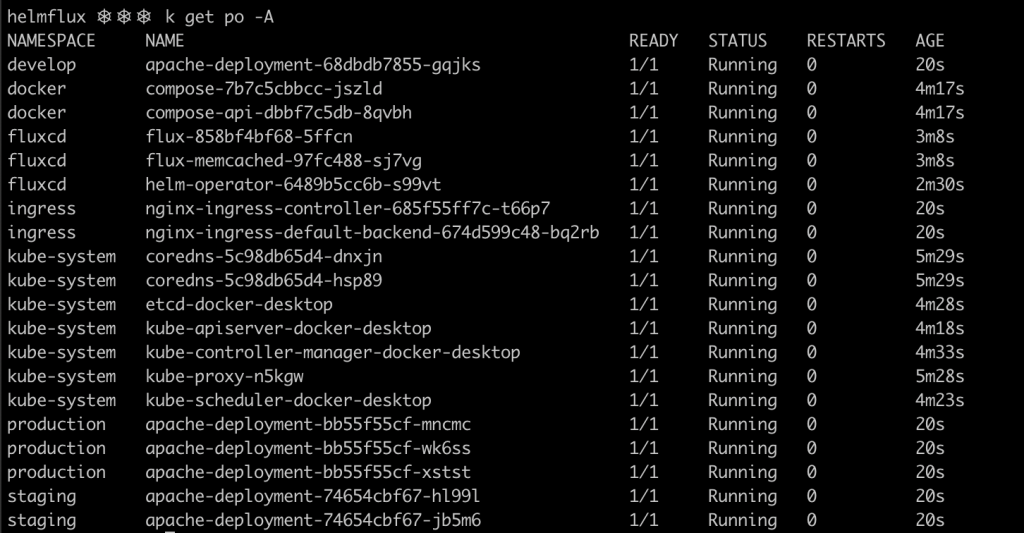1024x533 pixels.
Task: Click the coredns-5c98db65d4-hsp89 pod name
Action: 264,281
